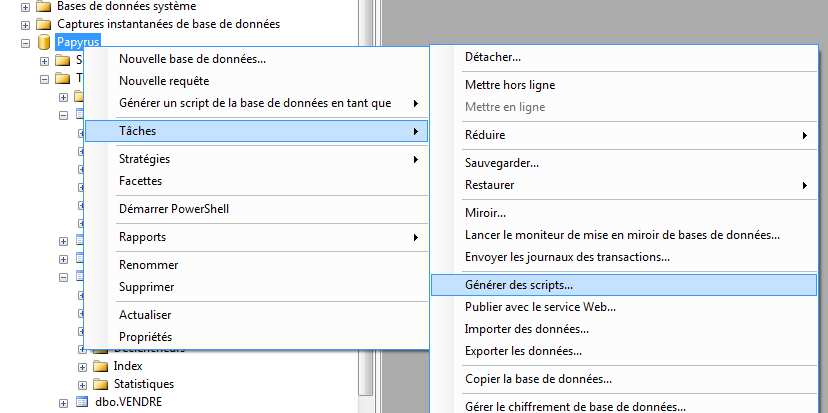Click the Papyrus database icon
This screenshot has width=828, height=413.
click(44, 43)
